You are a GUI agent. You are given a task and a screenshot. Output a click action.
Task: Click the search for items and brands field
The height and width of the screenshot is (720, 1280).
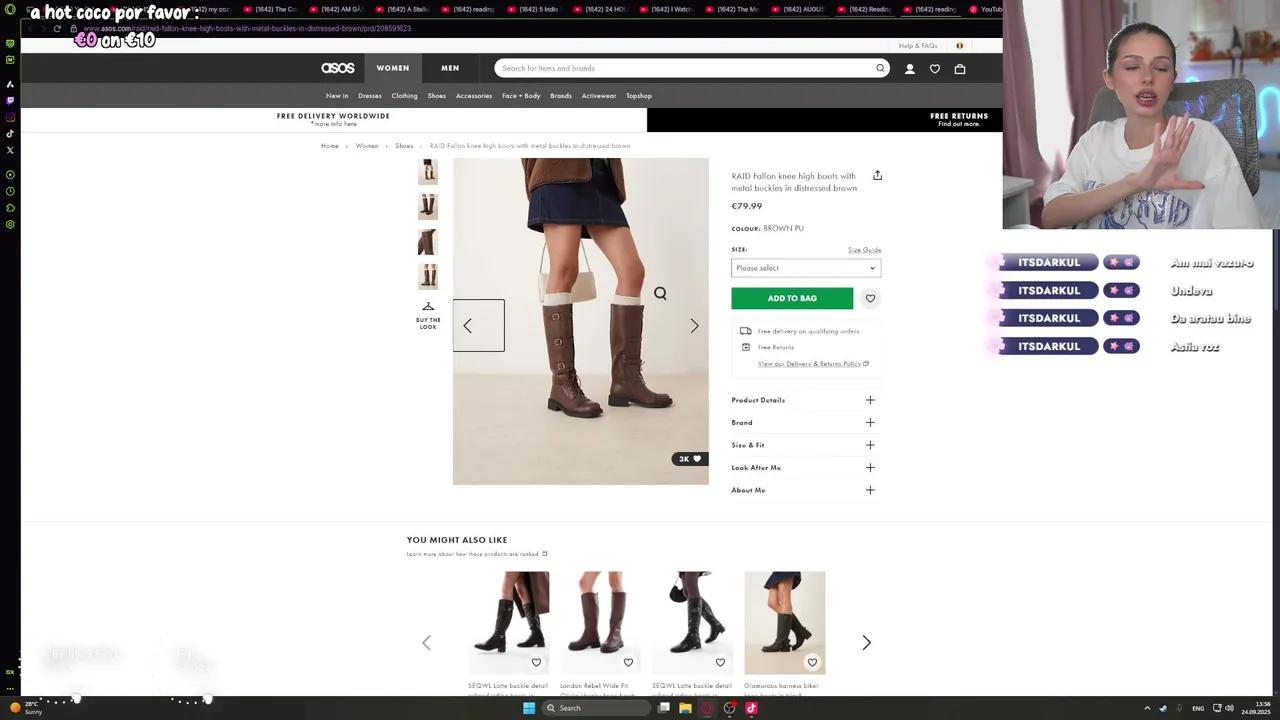click(x=685, y=68)
